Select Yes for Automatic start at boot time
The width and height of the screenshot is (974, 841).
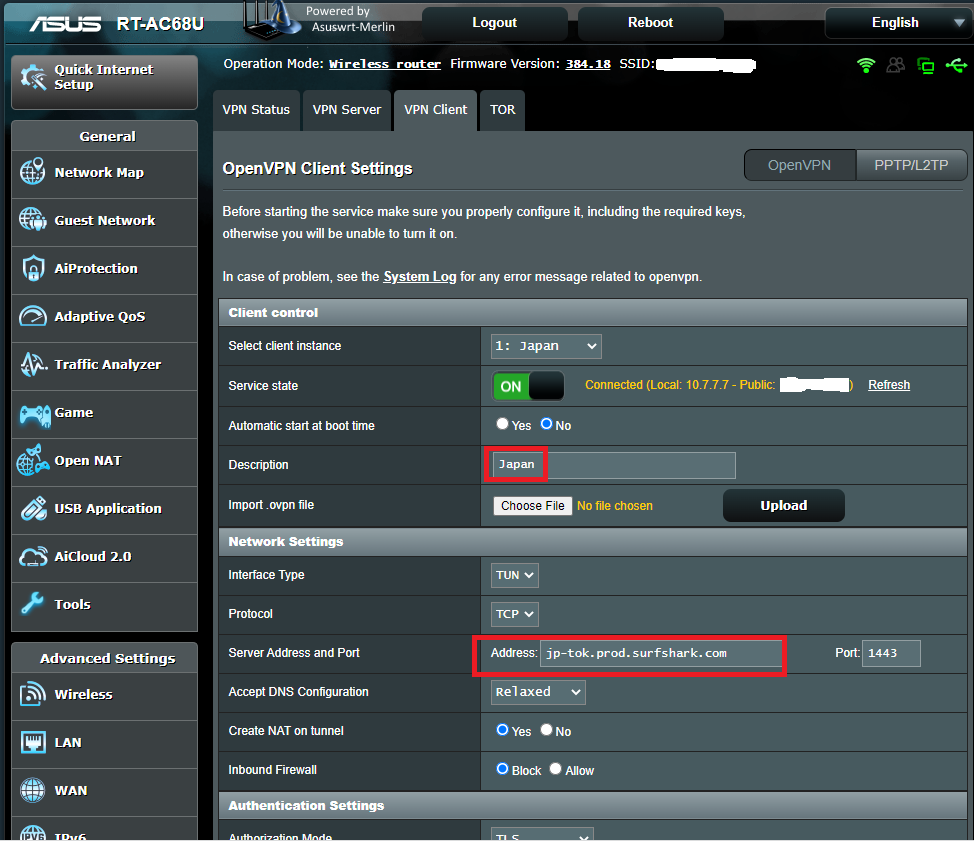click(x=503, y=424)
